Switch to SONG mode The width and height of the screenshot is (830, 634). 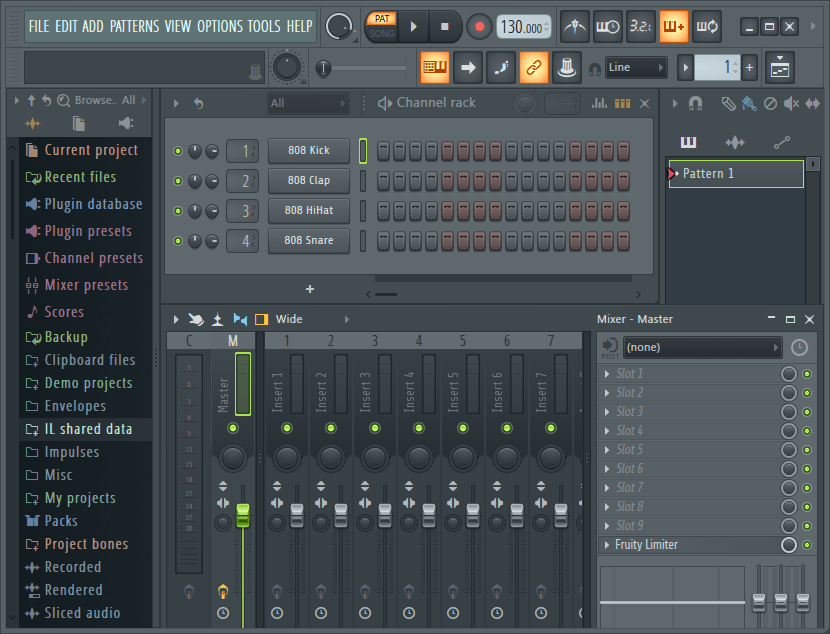tap(382, 33)
